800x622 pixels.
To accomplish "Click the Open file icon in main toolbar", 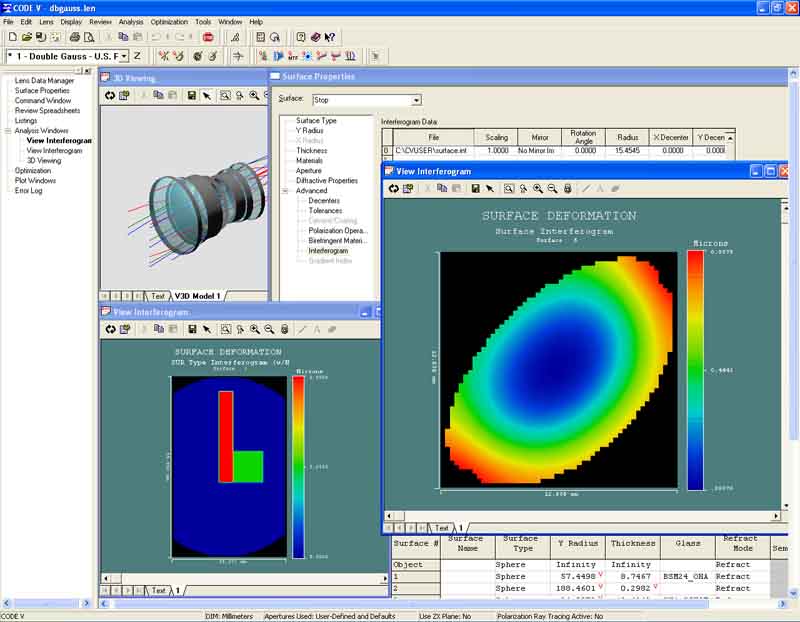I will tap(26, 37).
